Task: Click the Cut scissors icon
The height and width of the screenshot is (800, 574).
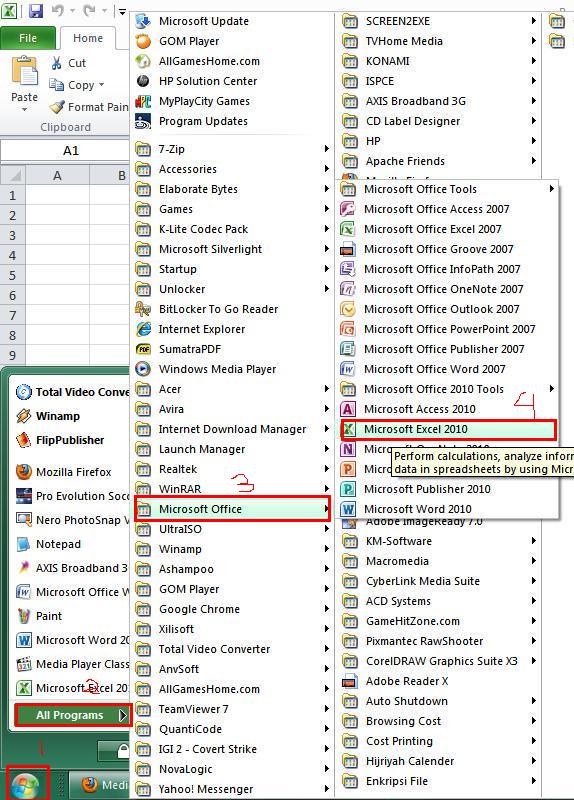Action: tap(57, 63)
